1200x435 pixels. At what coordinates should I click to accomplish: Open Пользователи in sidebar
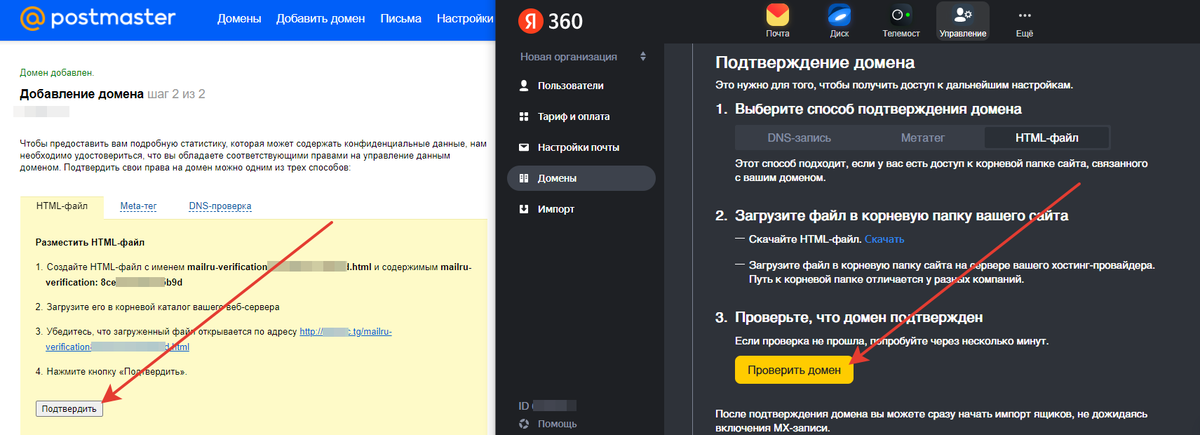[573, 86]
